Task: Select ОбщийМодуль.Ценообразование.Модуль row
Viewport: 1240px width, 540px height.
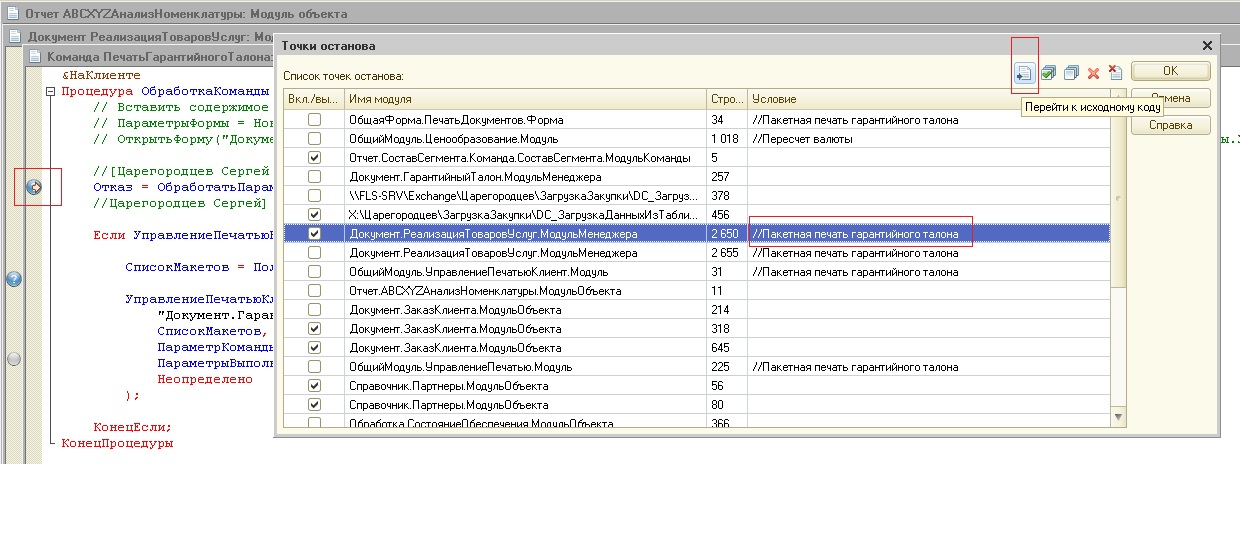Action: [x=452, y=139]
